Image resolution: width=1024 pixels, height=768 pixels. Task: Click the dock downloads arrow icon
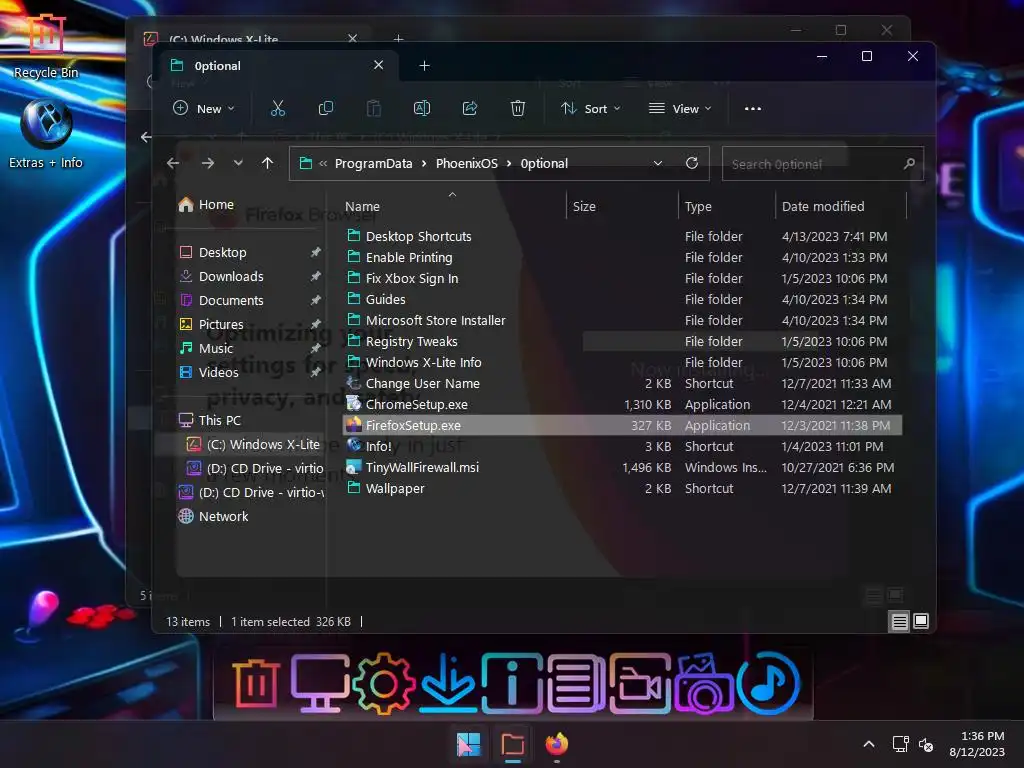pyautogui.click(x=447, y=682)
